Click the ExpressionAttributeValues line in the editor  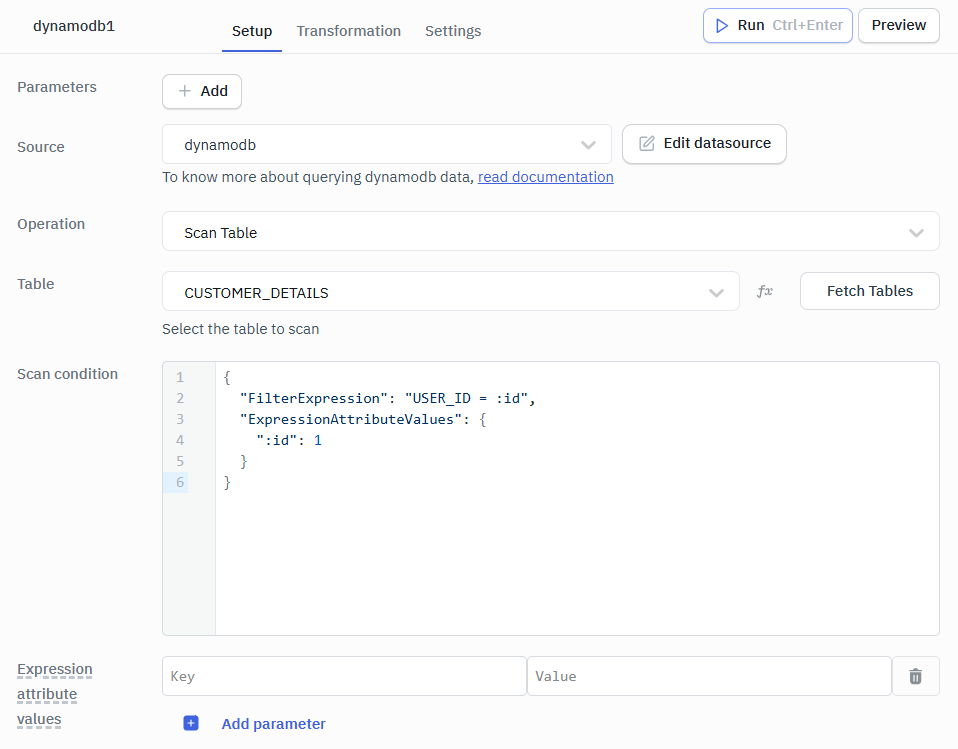363,419
